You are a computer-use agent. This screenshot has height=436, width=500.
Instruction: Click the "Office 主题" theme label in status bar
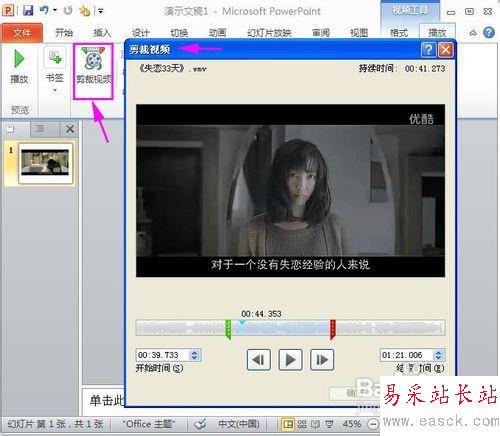149,424
